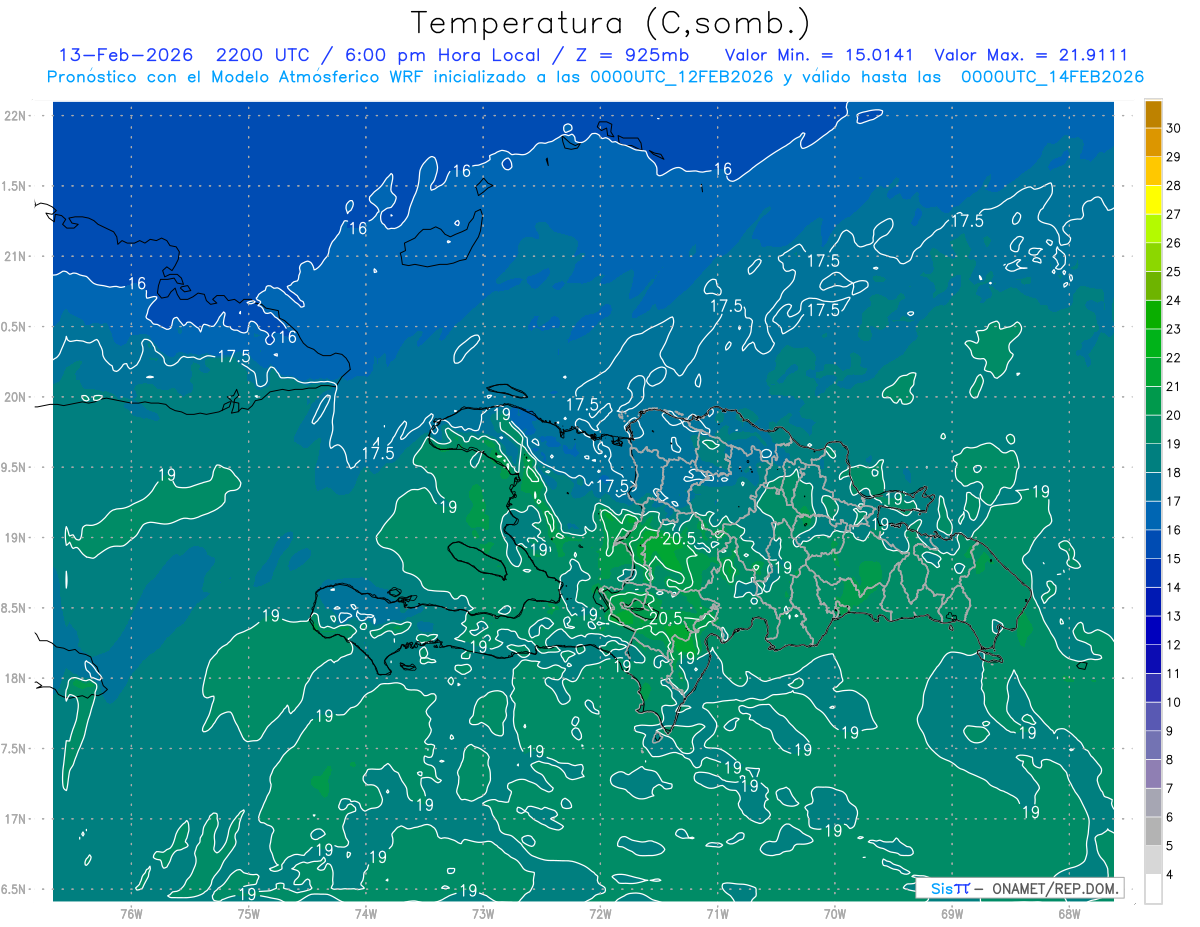Click the latitude label "22N"
1200x927 pixels.
(x=17, y=116)
